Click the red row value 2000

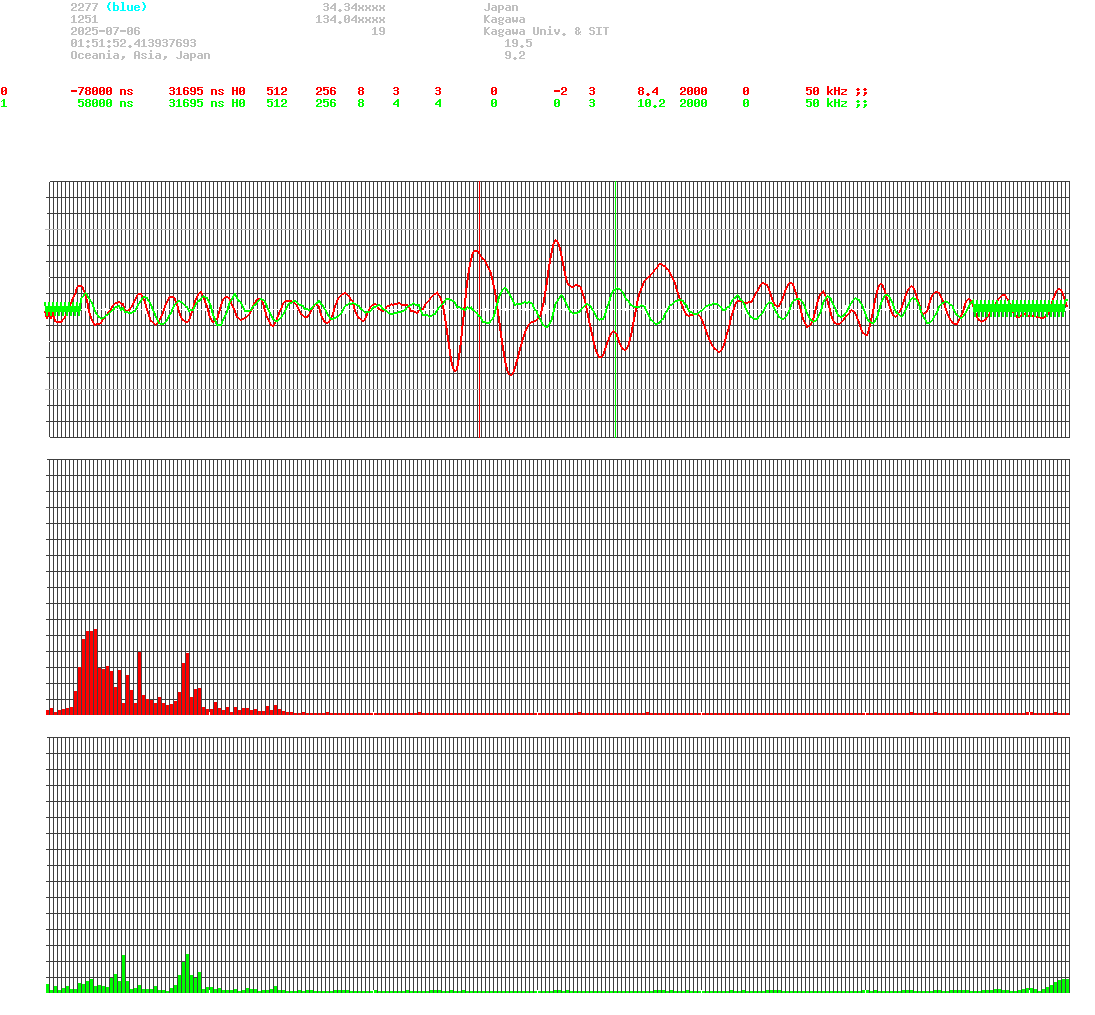coord(693,91)
